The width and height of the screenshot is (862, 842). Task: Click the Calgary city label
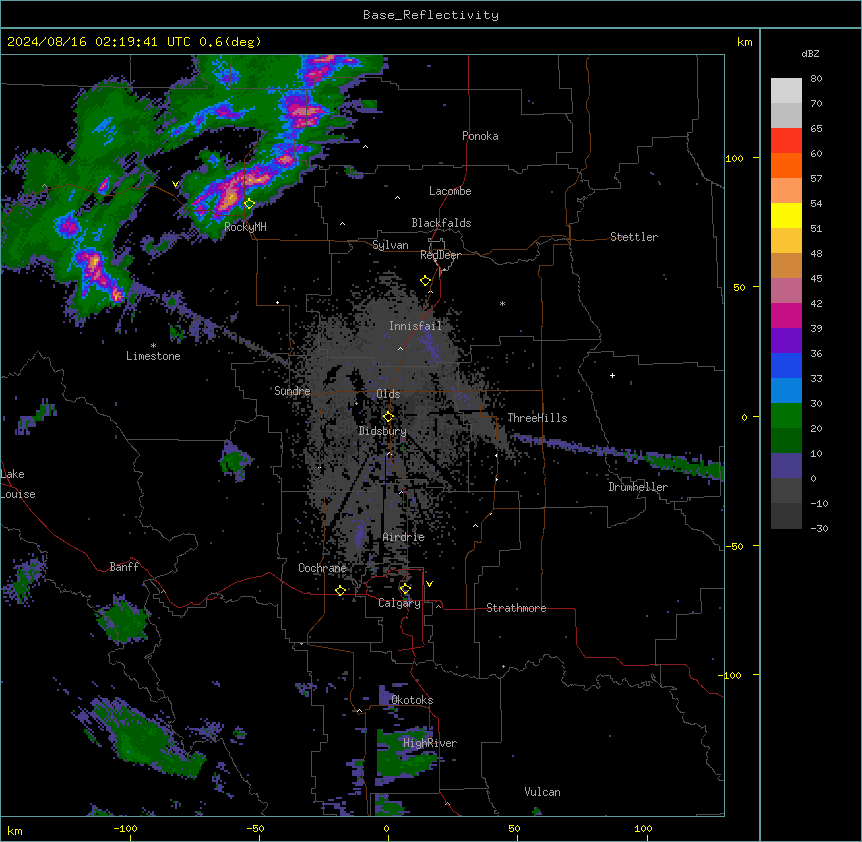tap(399, 603)
